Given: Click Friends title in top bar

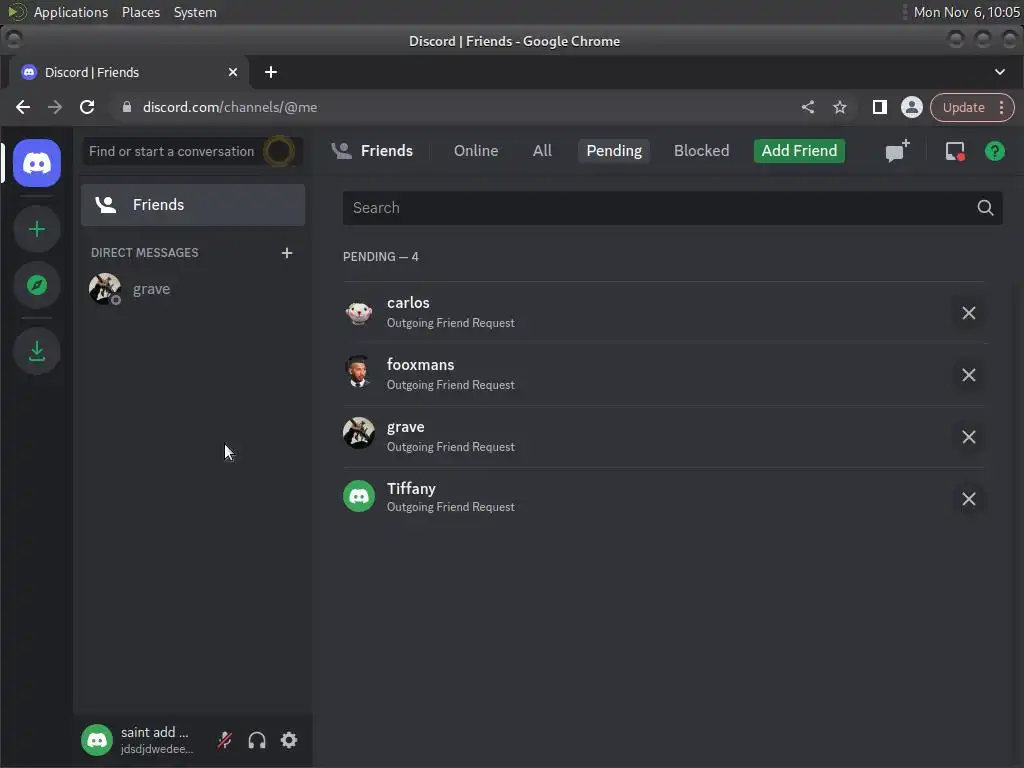Looking at the screenshot, I should [387, 151].
